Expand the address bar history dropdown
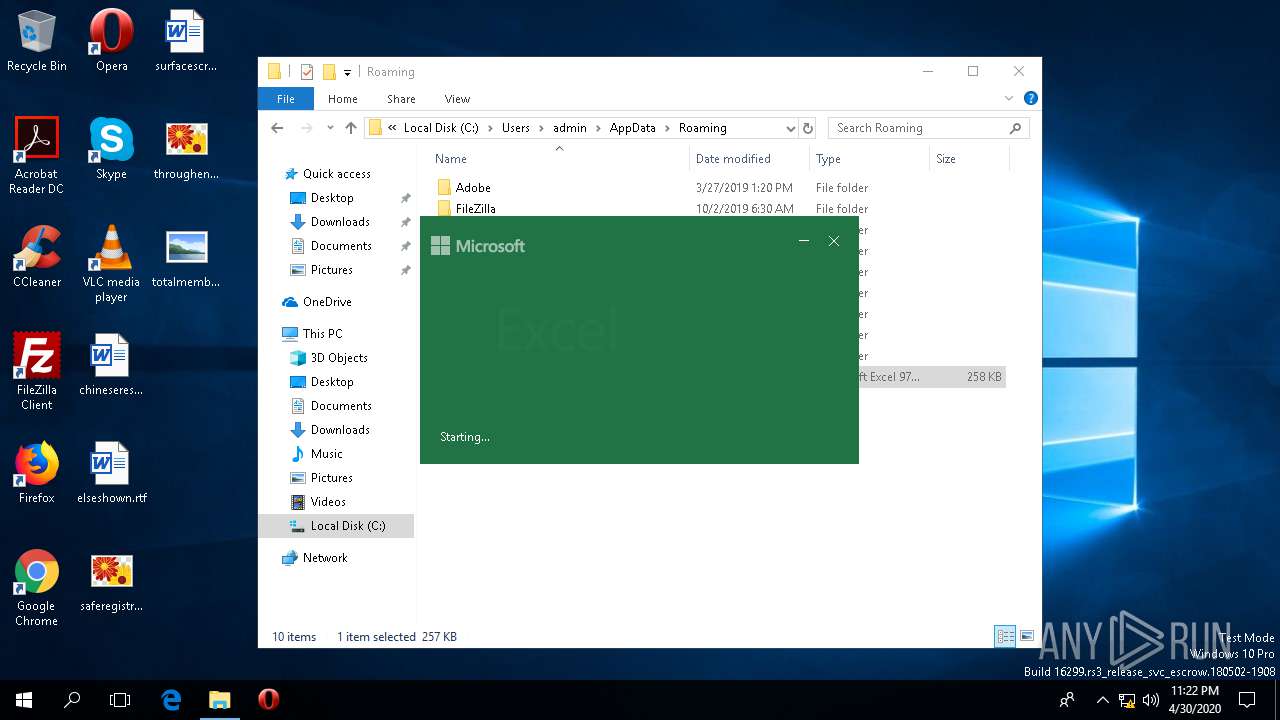This screenshot has width=1280, height=720. tap(790, 128)
